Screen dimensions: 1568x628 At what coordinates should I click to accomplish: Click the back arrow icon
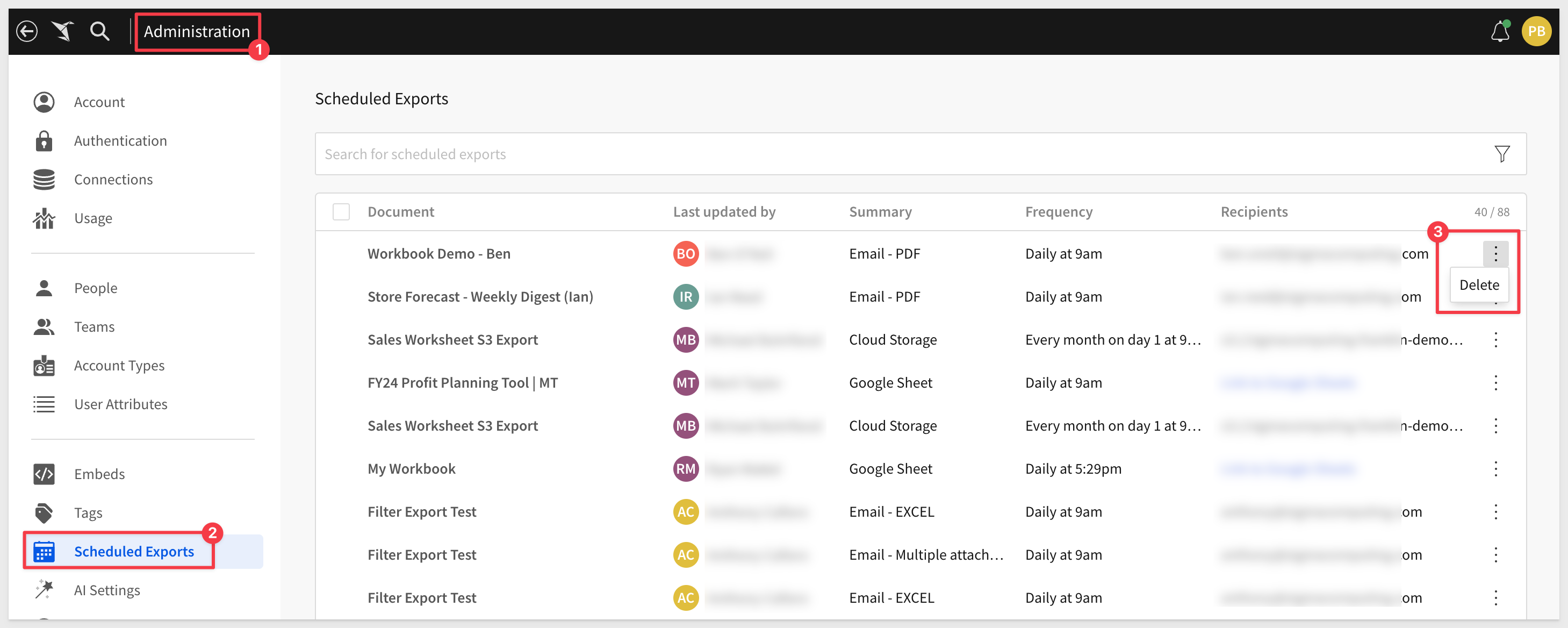(x=27, y=31)
